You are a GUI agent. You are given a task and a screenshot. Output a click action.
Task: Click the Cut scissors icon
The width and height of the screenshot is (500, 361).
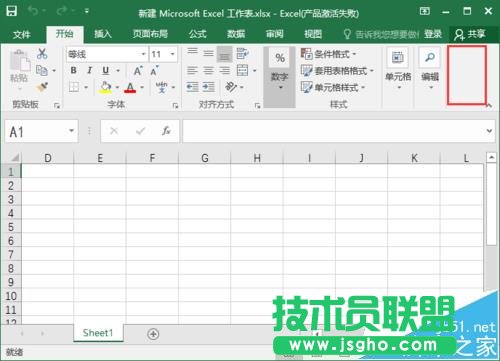[x=42, y=54]
